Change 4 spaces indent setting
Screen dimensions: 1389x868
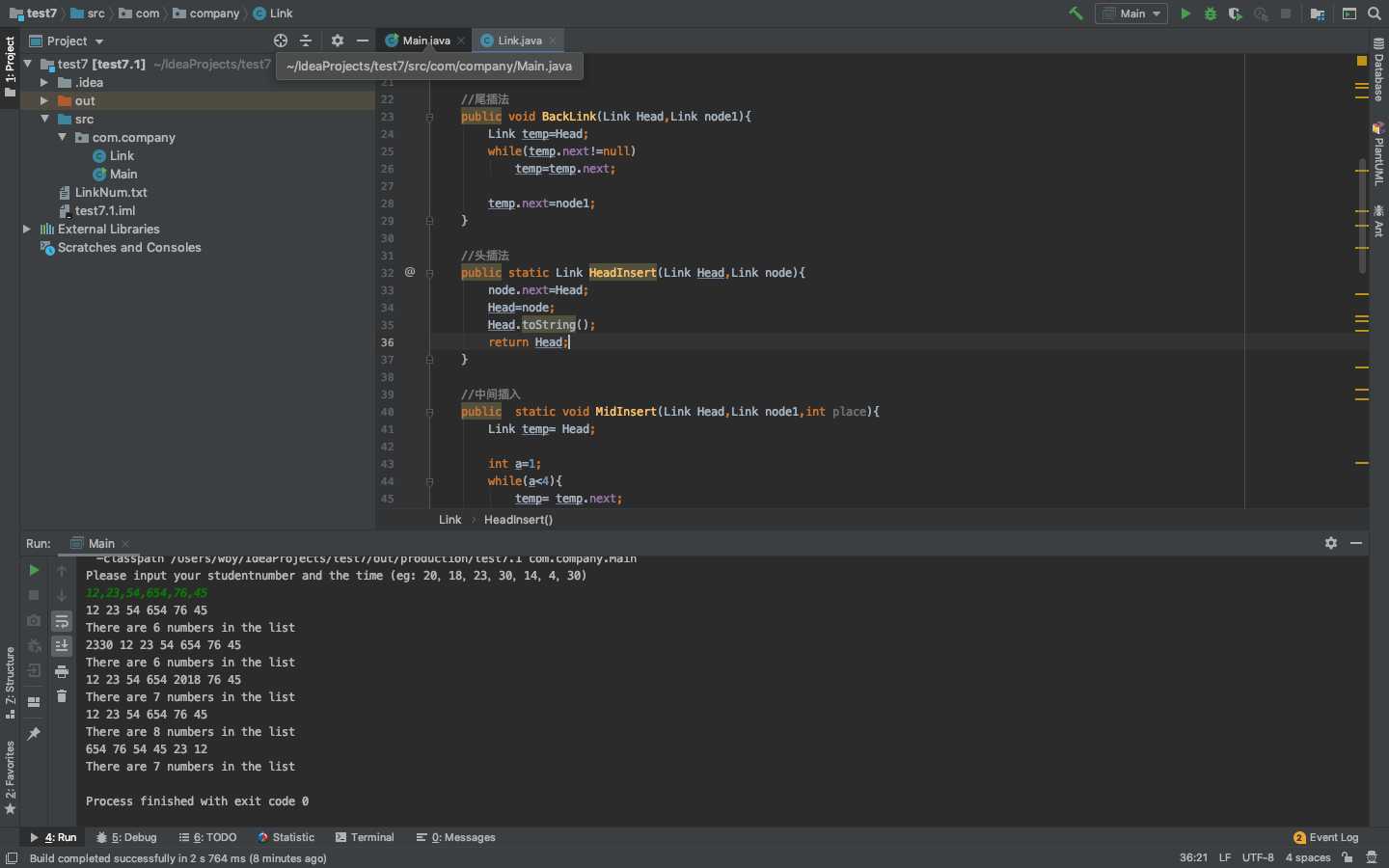(x=1308, y=857)
